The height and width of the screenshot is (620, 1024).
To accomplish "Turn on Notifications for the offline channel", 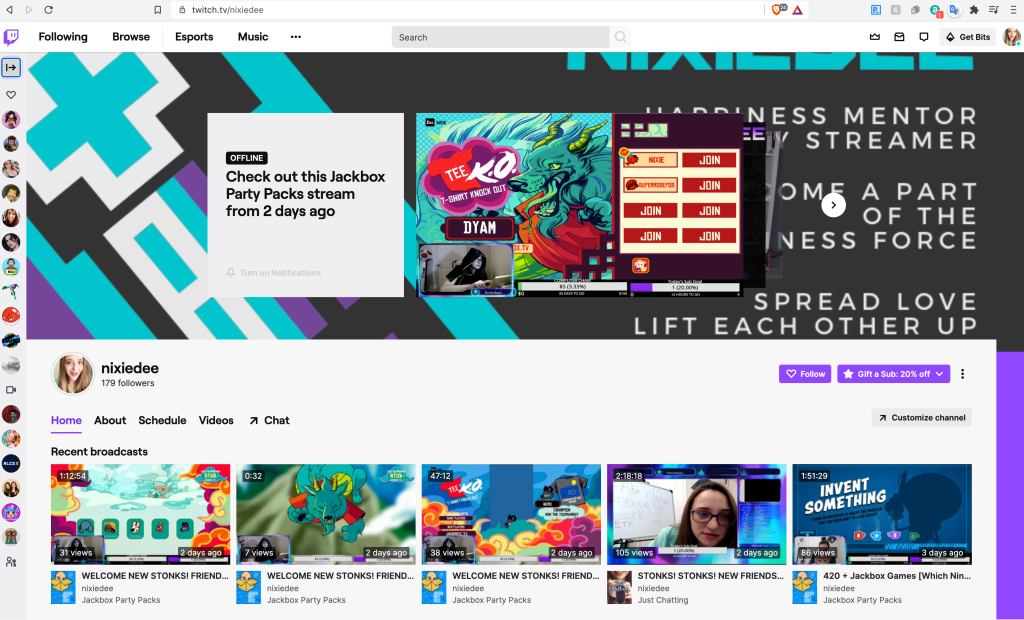I will (273, 273).
